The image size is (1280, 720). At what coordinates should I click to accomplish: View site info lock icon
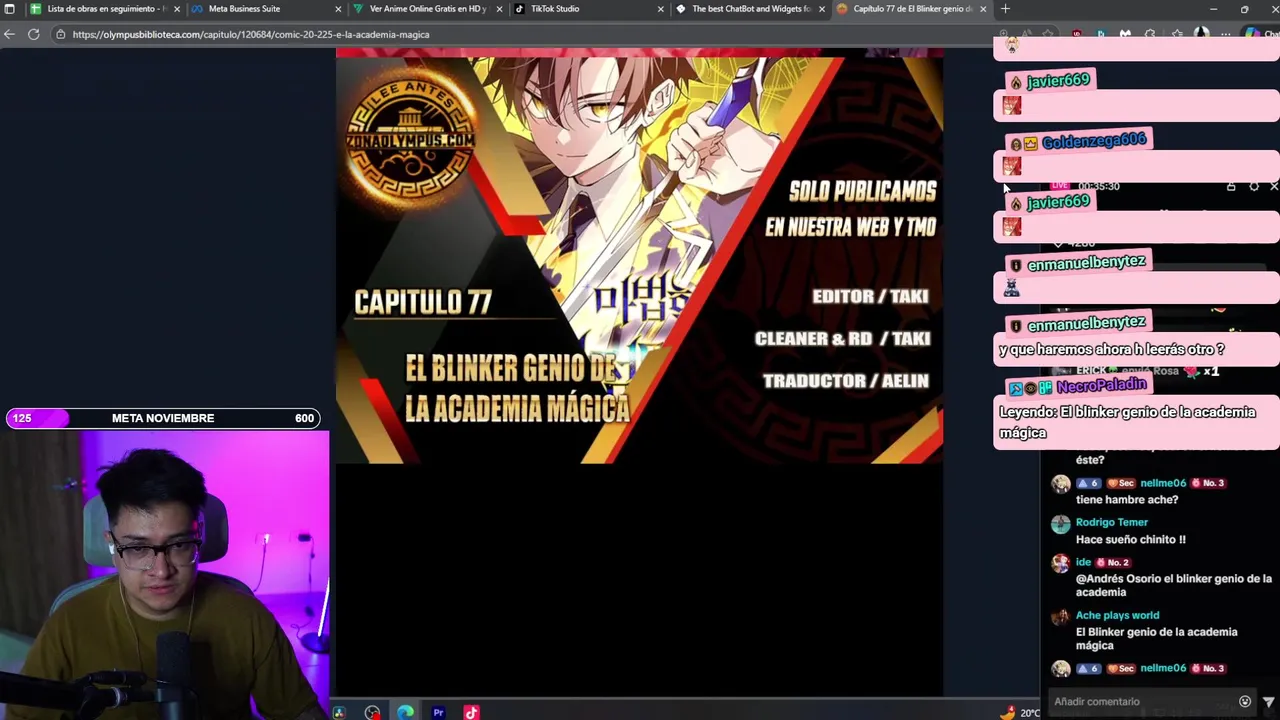coord(60,34)
